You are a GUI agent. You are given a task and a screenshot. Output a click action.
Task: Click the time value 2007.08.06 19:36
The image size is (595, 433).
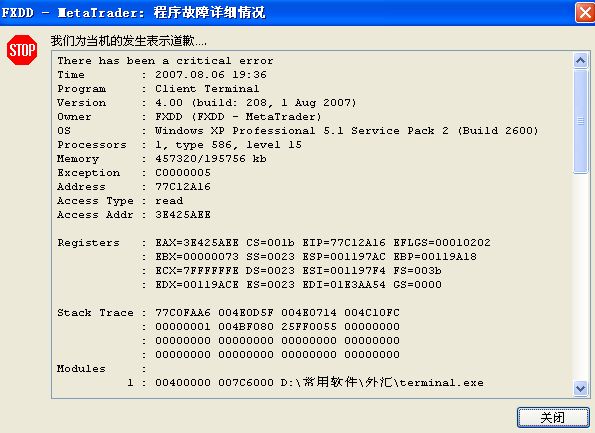click(x=211, y=75)
